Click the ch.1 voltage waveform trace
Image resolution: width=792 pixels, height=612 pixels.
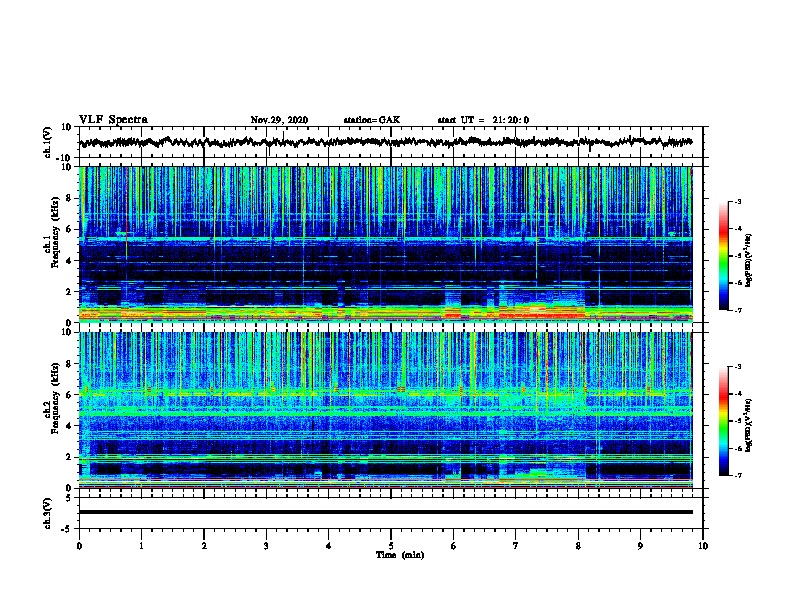click(385, 142)
